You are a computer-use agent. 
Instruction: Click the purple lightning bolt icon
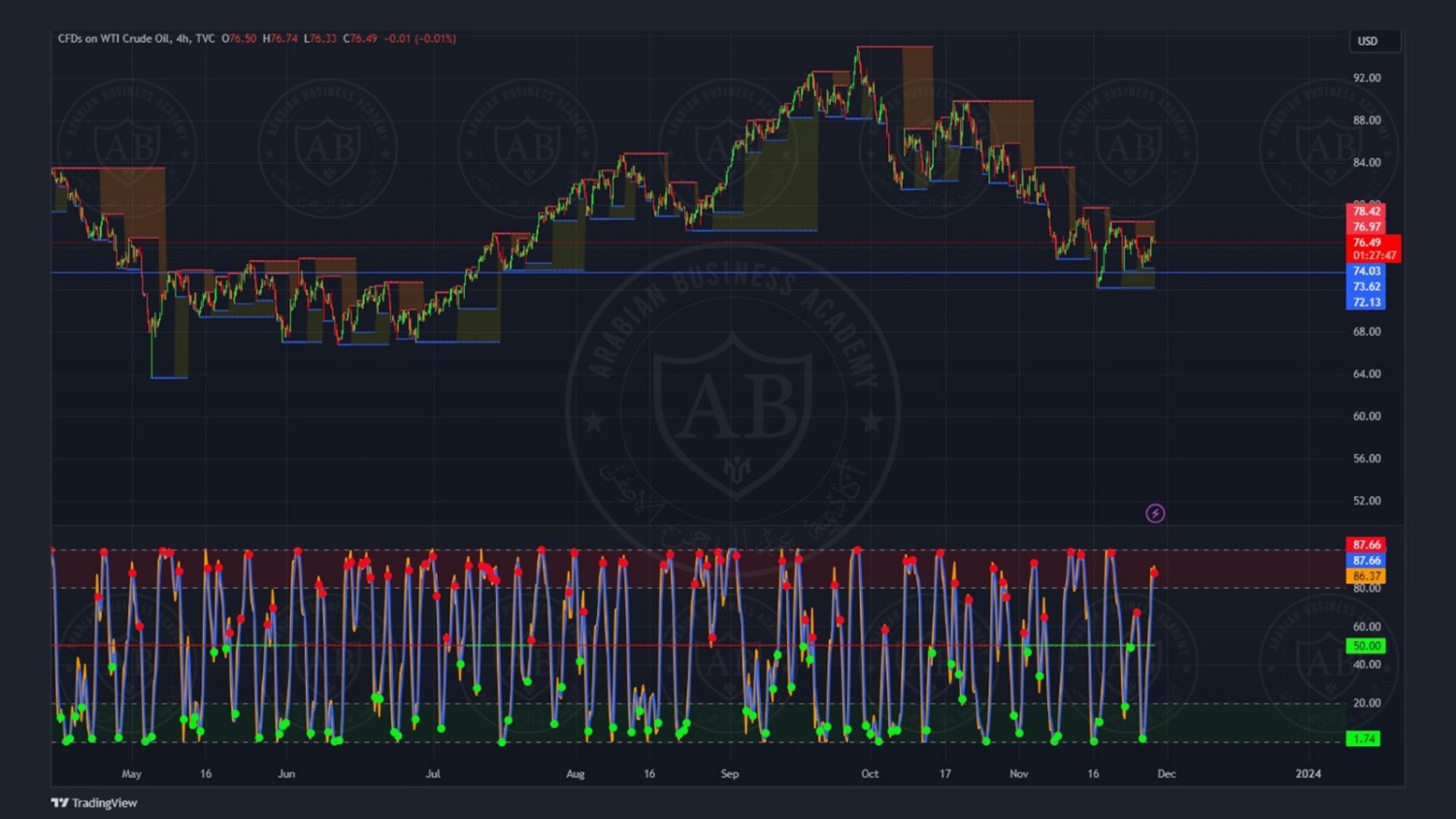(1155, 513)
